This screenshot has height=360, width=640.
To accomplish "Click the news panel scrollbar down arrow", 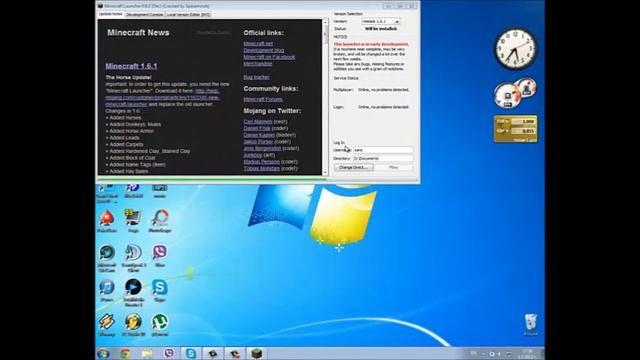I will [325, 172].
